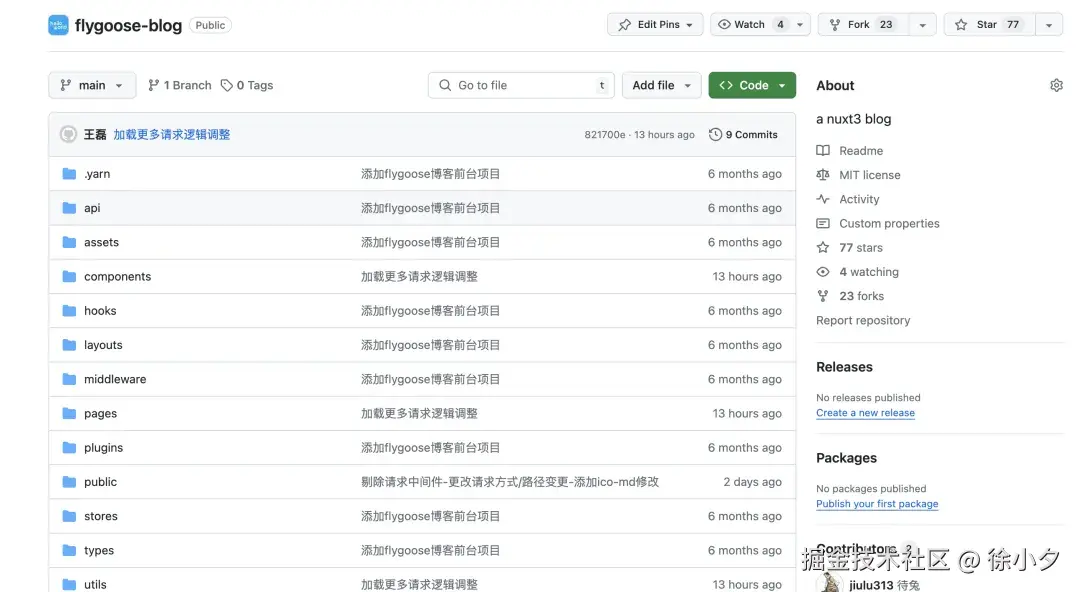Screen dimensions: 1080x592
Task: Click the 0 Tags link
Action: [247, 85]
